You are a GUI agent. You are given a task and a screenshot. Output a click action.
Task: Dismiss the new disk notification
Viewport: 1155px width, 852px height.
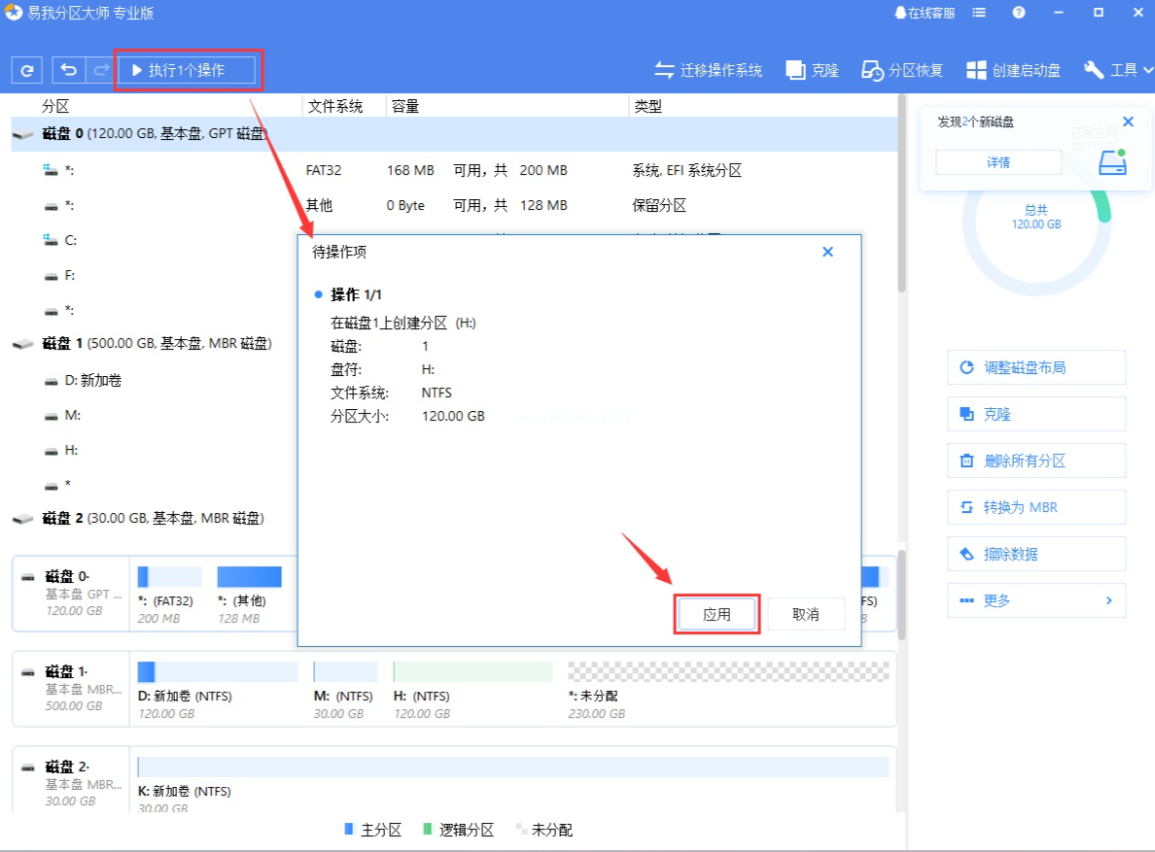(1128, 122)
